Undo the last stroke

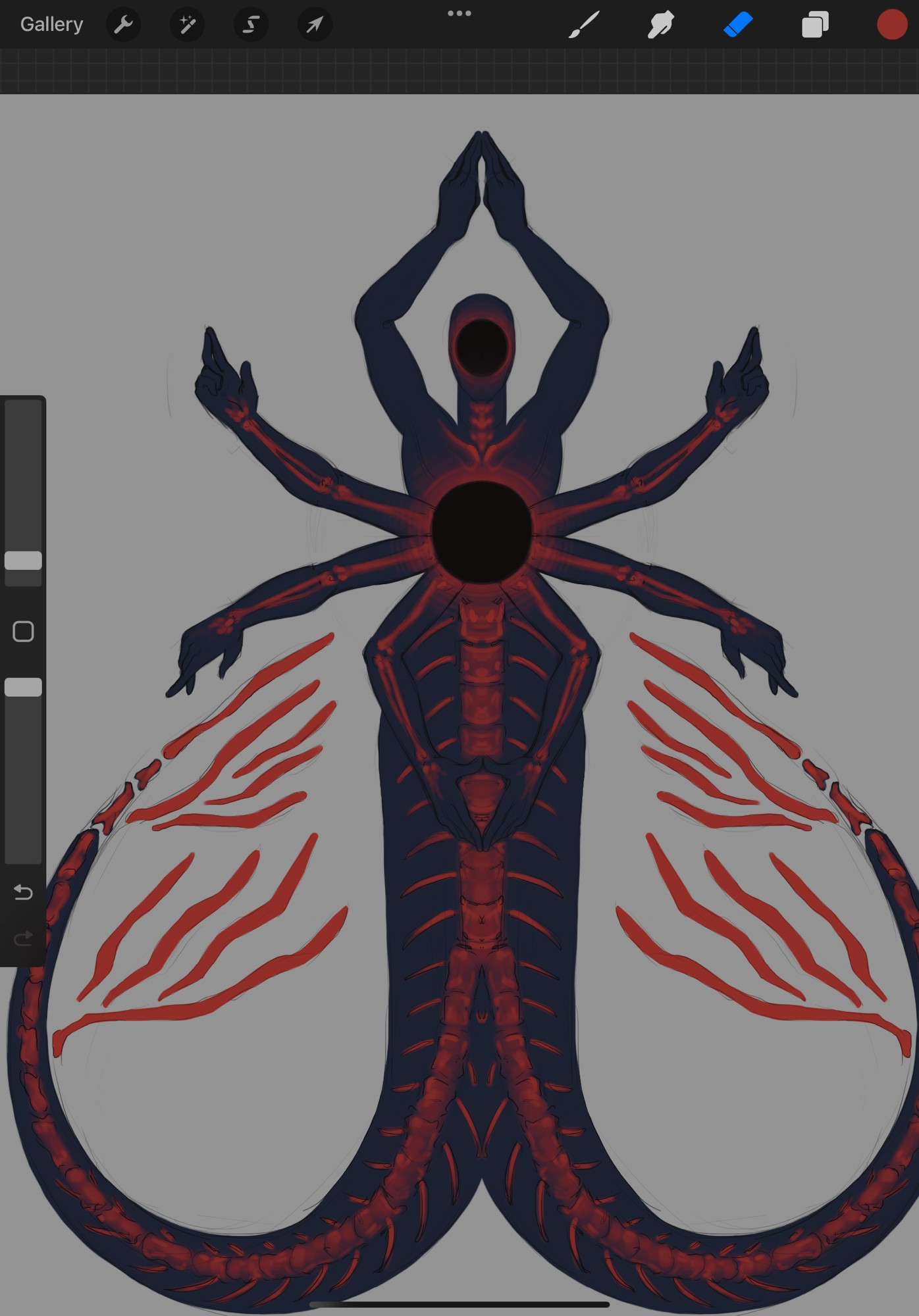click(23, 892)
